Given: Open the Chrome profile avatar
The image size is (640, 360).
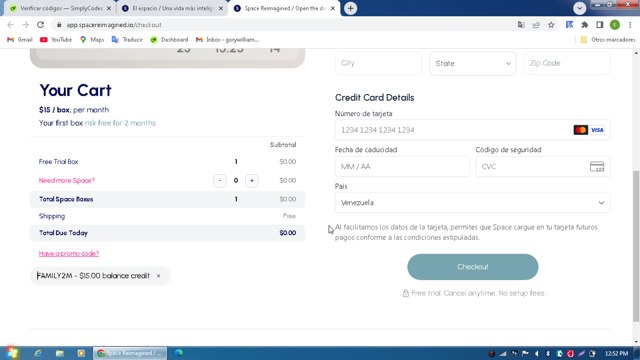Looking at the screenshot, I should click(x=615, y=25).
